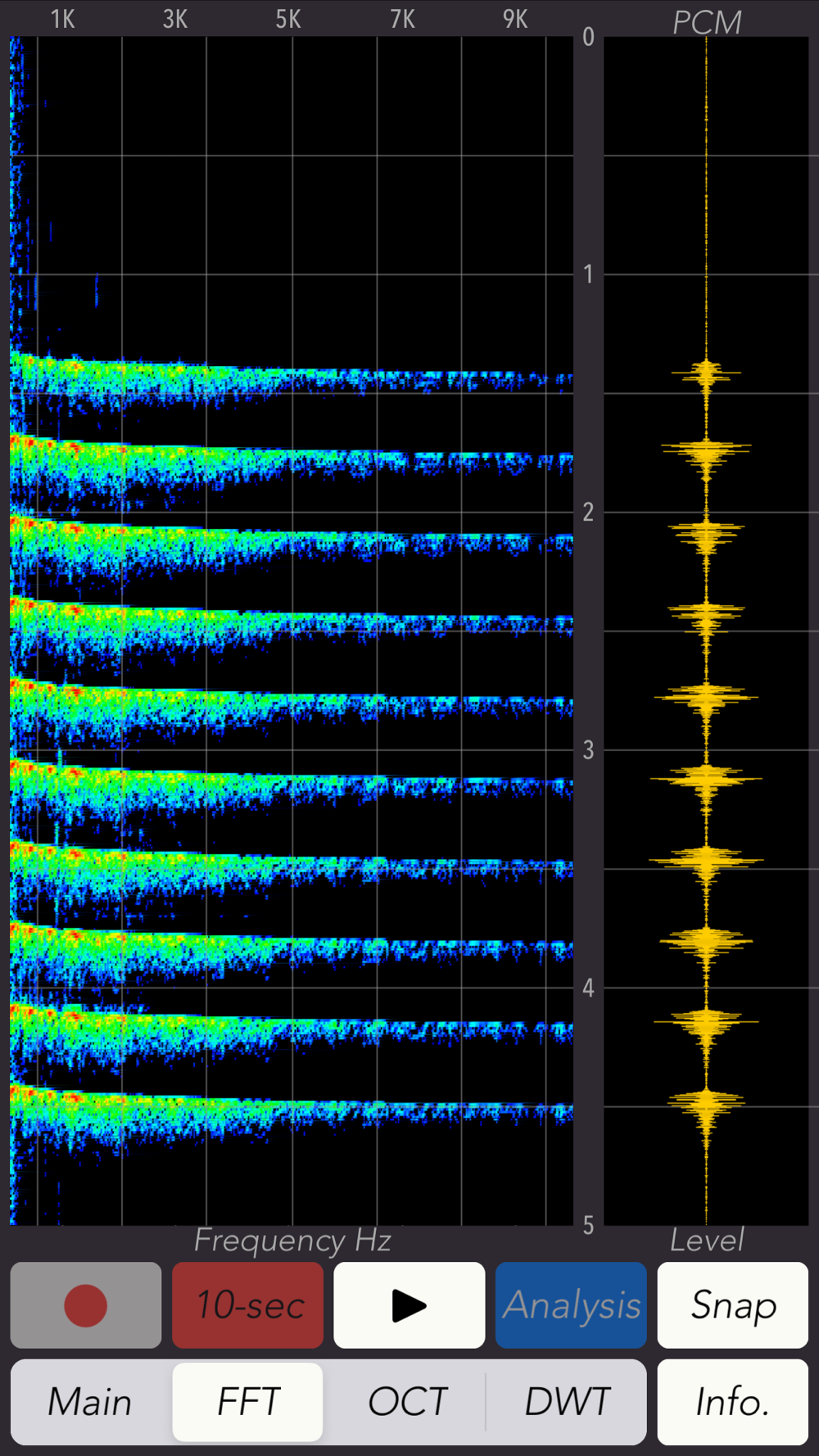Start recording with the red record button

86,1305
